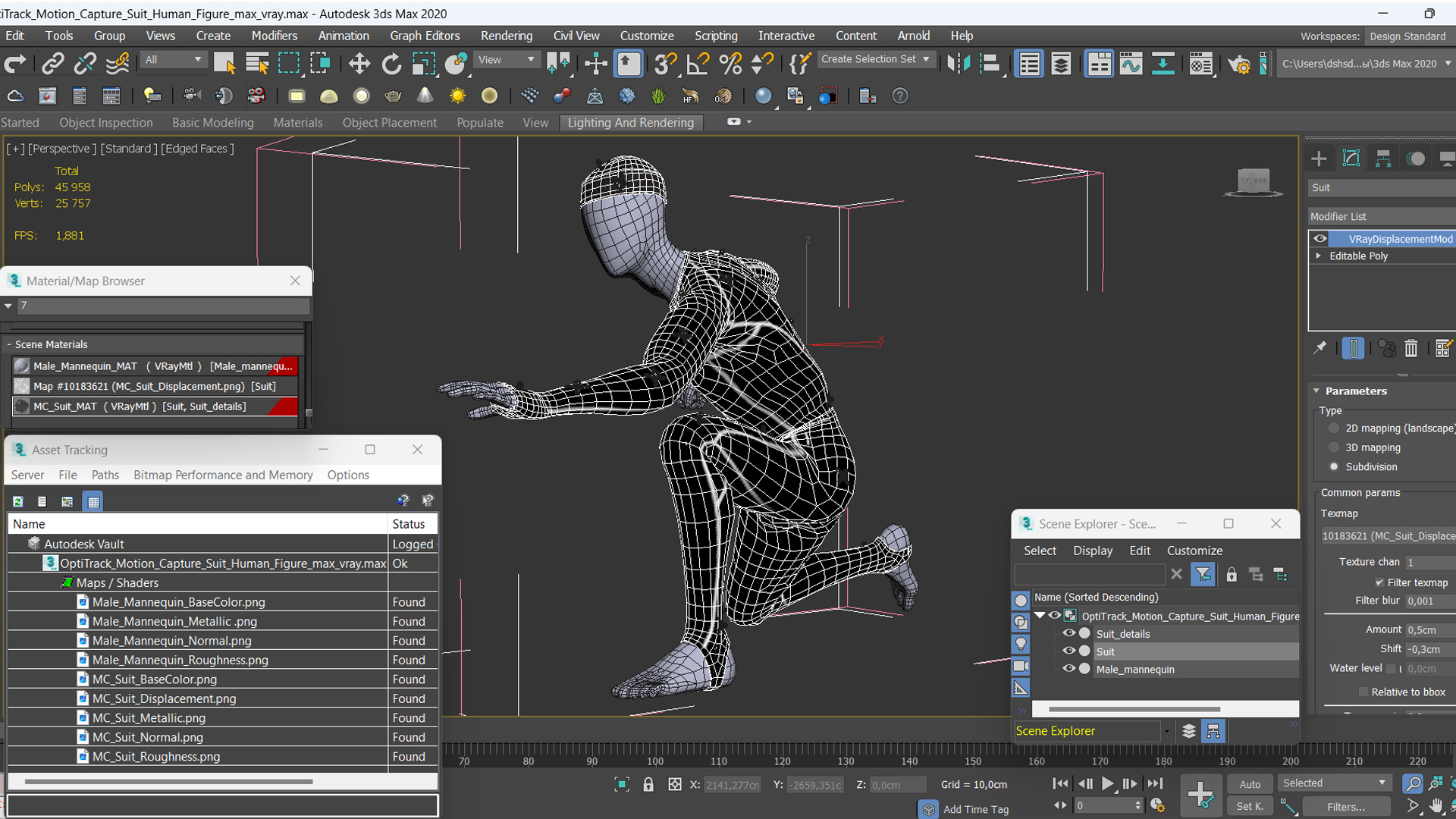This screenshot has width=1456, height=819.
Task: Select the Move transform tool
Action: (x=359, y=64)
